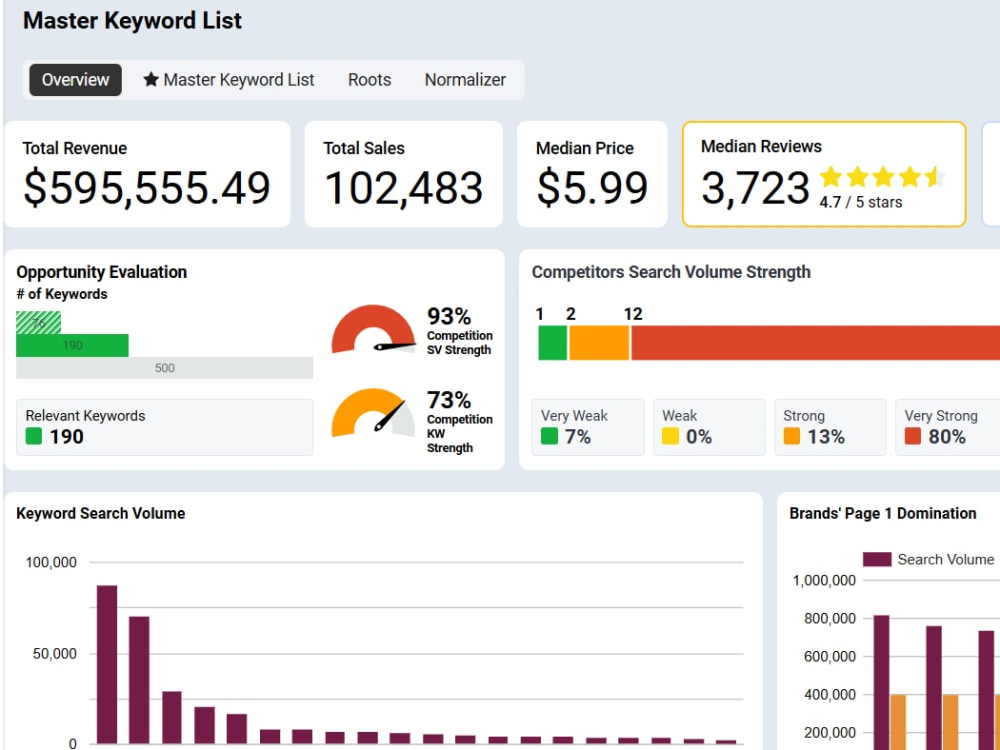Viewport: 1000px width, 750px height.
Task: Click the 93% Competition SV Strength gauge
Action: [373, 330]
